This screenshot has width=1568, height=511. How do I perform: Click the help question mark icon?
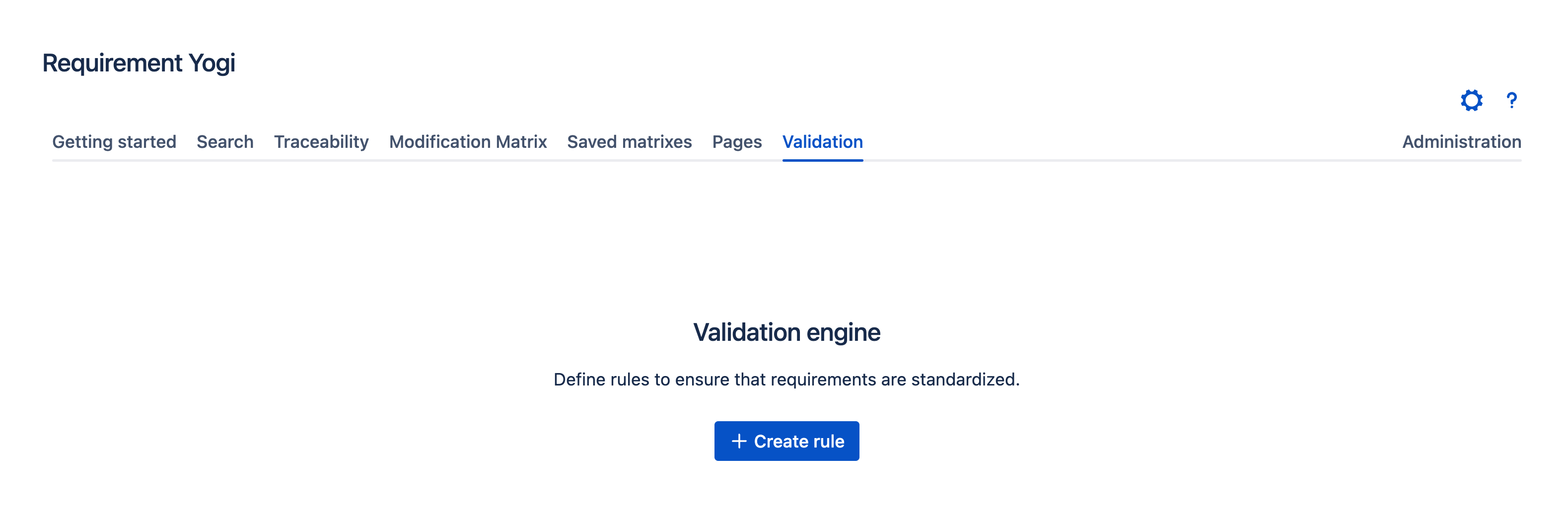[1511, 100]
